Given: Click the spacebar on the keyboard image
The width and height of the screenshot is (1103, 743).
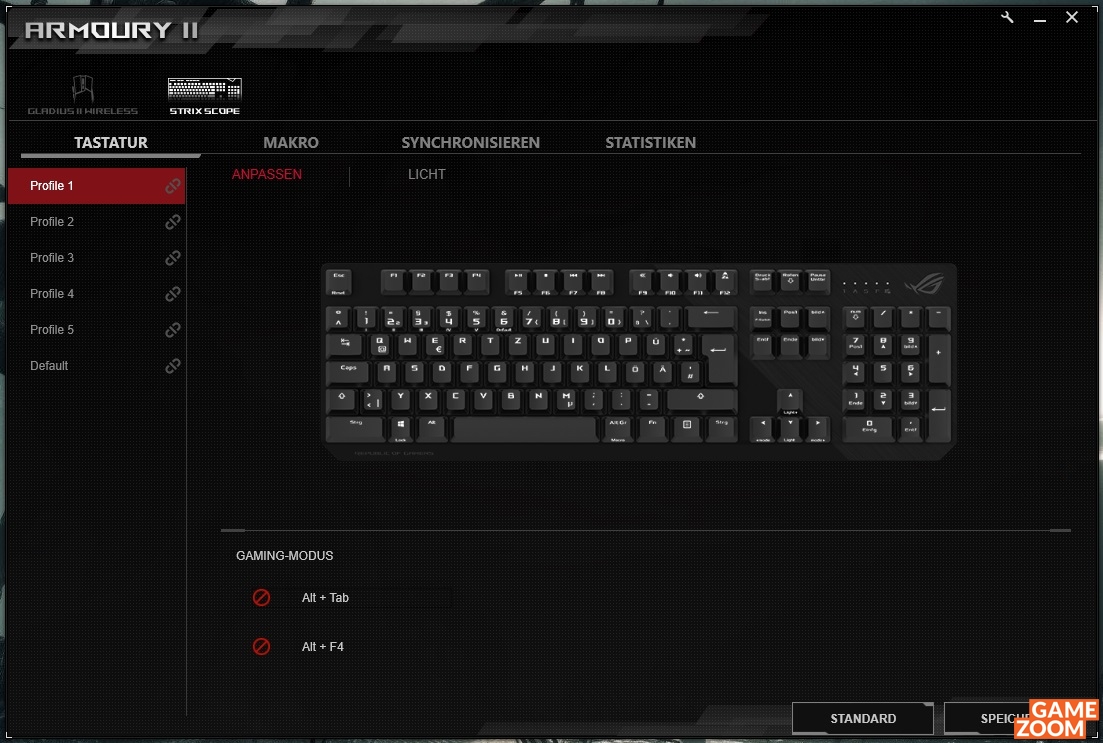Looking at the screenshot, I should tap(525, 428).
